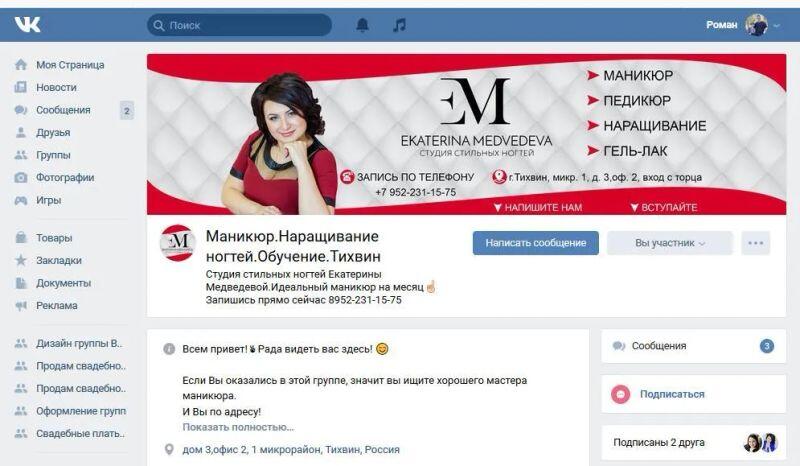Open the VK logo home link

[27, 24]
